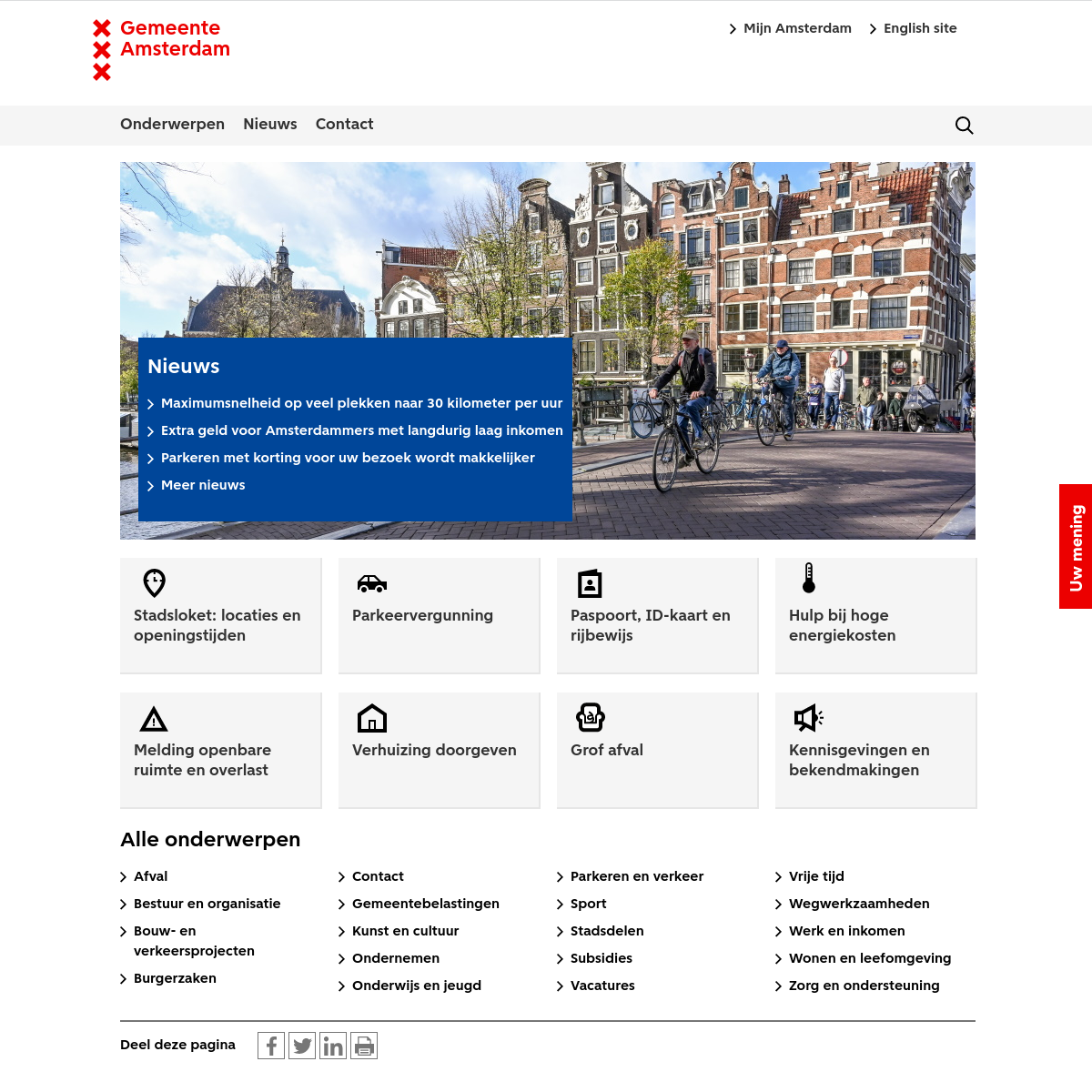
Task: Open Grof afval tile label
Action: click(x=607, y=750)
